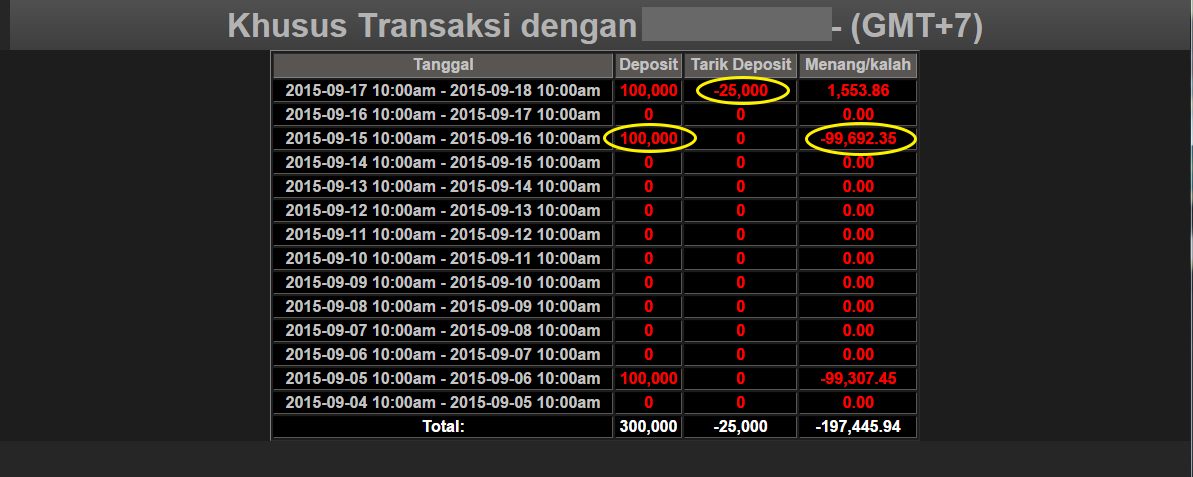Select the date range starting 2015-09-16 10:00am
Screen dimensions: 1193x477
pos(443,114)
